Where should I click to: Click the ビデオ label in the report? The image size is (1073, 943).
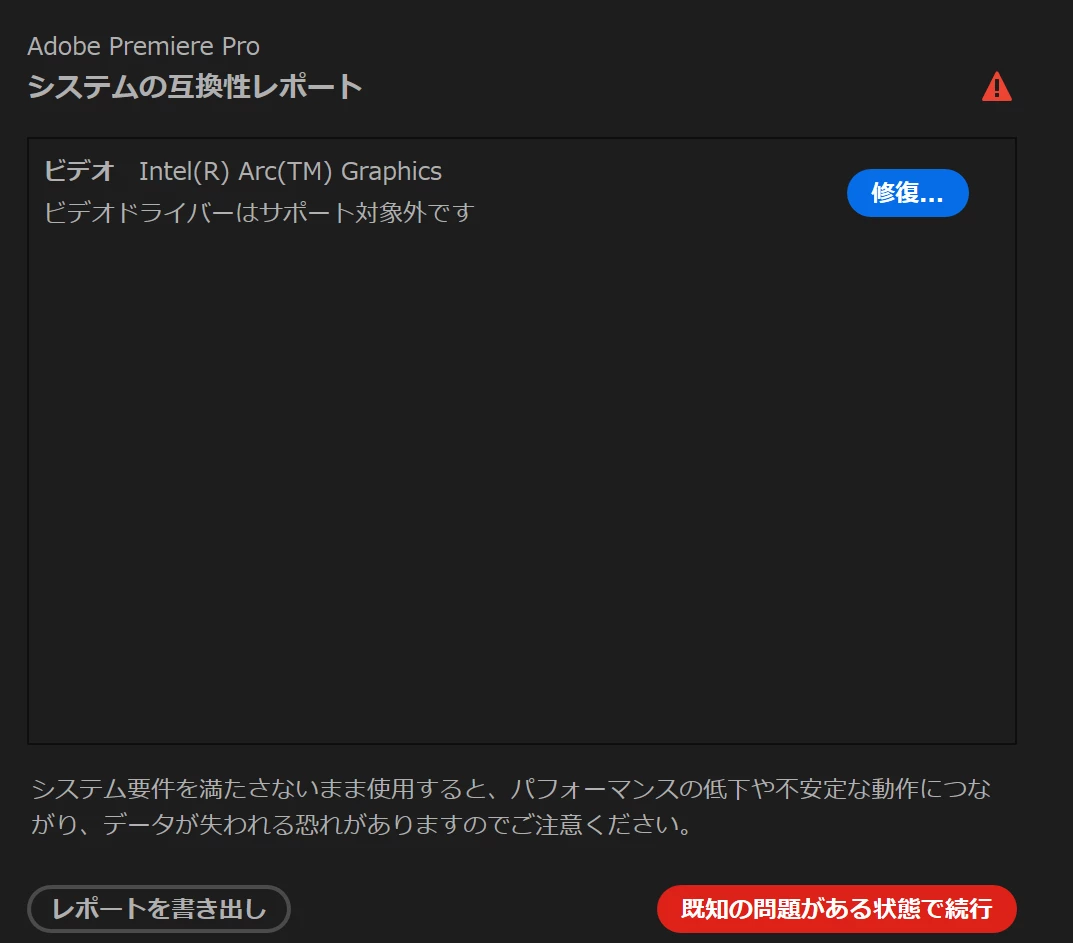point(79,171)
